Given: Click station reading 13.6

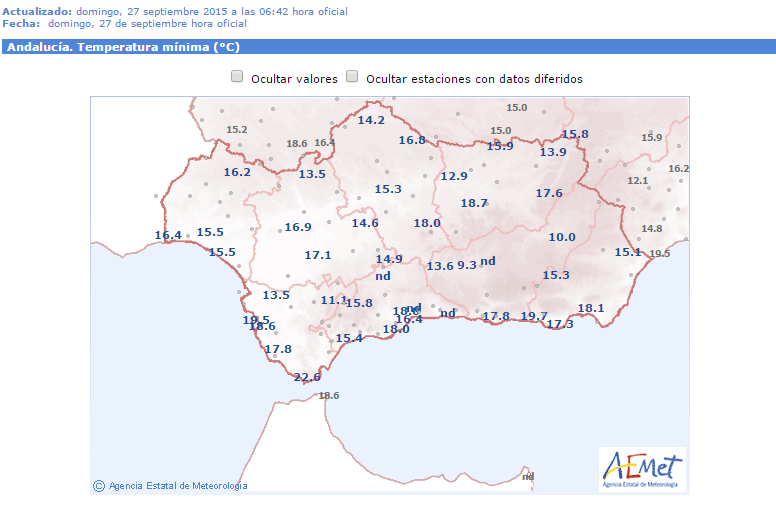Looking at the screenshot, I should tap(440, 267).
